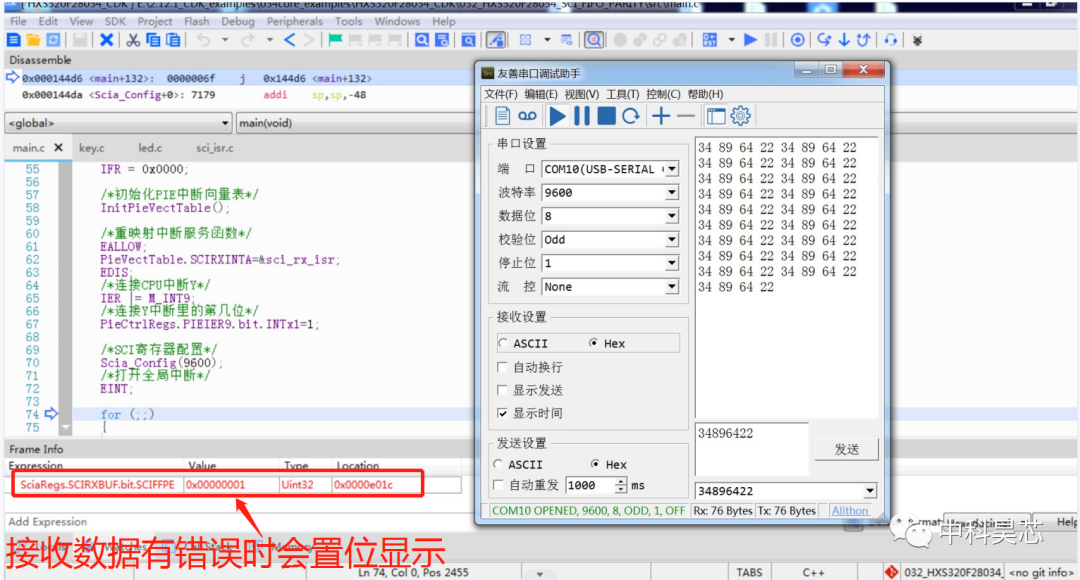1080x580 pixels.
Task: Click the Alithon link in status bar
Action: click(x=849, y=510)
